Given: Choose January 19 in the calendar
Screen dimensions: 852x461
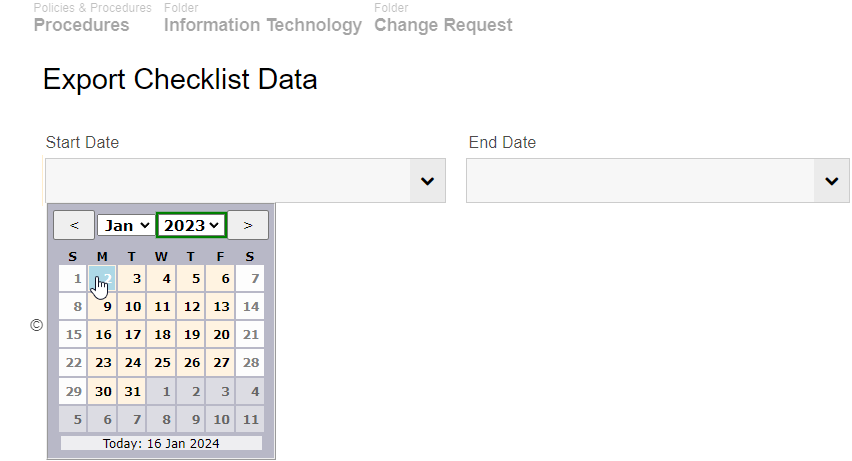Looking at the screenshot, I should 191,335.
